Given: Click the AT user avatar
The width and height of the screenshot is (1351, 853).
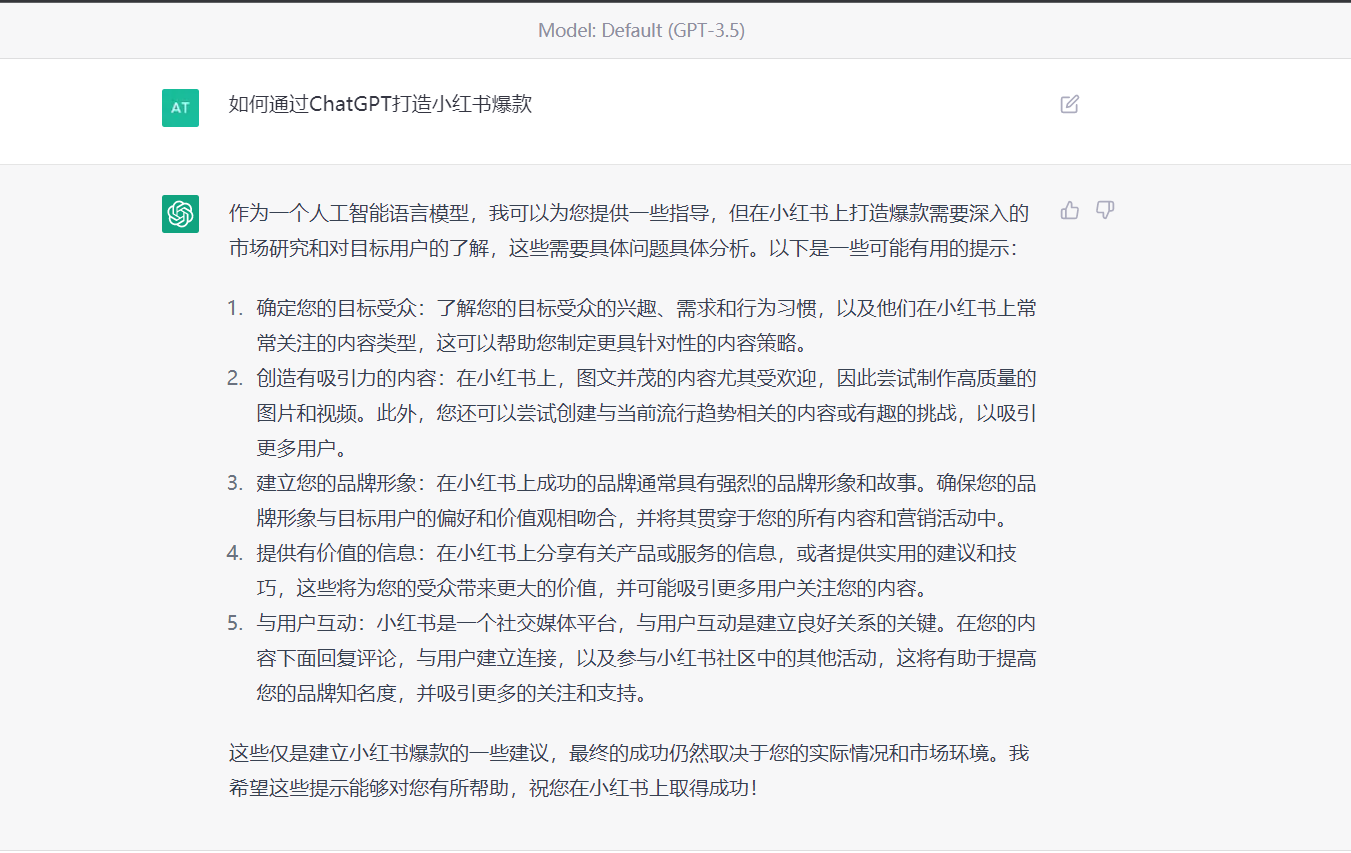Looking at the screenshot, I should (180, 108).
